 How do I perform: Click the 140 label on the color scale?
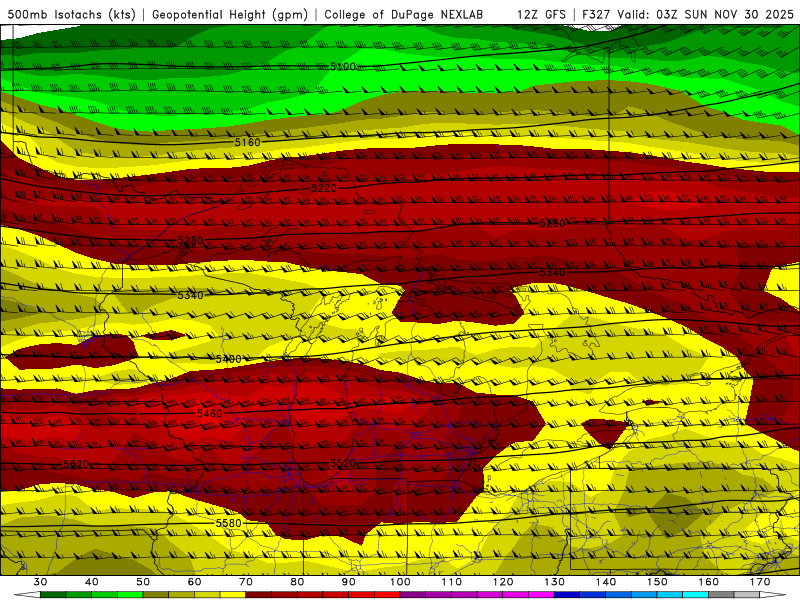coord(606,582)
